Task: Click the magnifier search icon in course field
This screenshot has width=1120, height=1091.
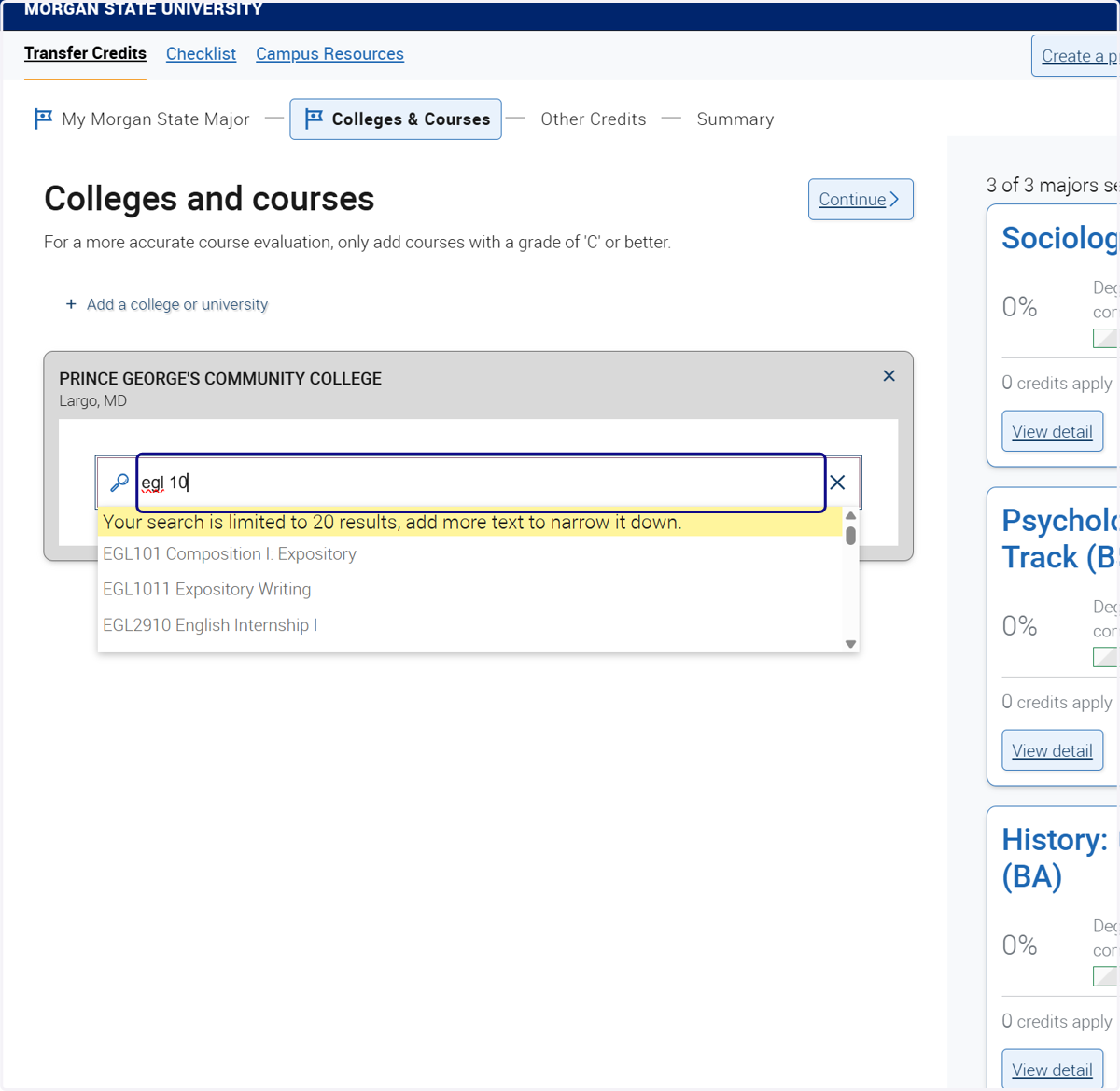Action: [119, 483]
